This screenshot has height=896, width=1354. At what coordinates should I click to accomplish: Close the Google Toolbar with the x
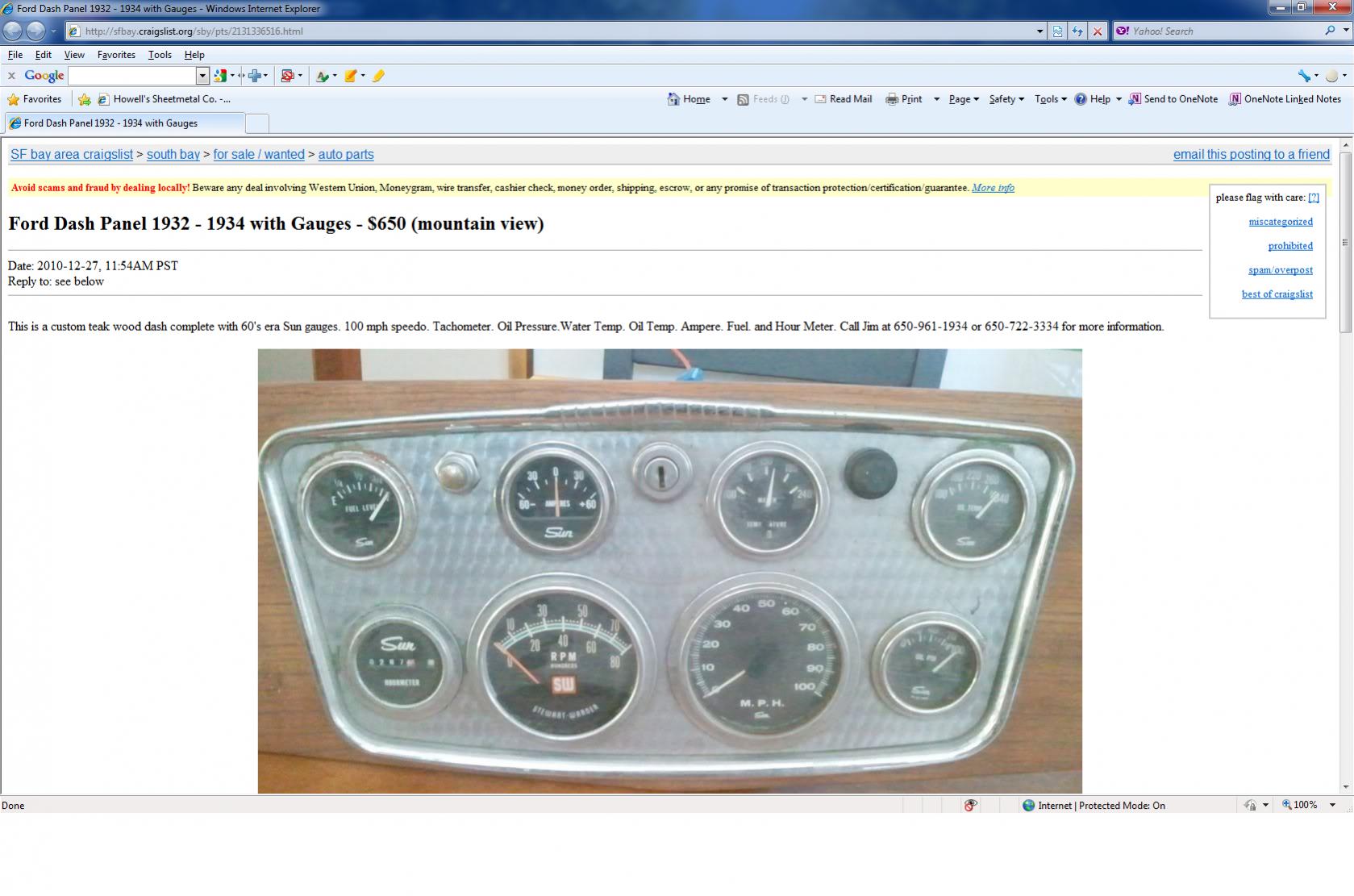[11, 76]
